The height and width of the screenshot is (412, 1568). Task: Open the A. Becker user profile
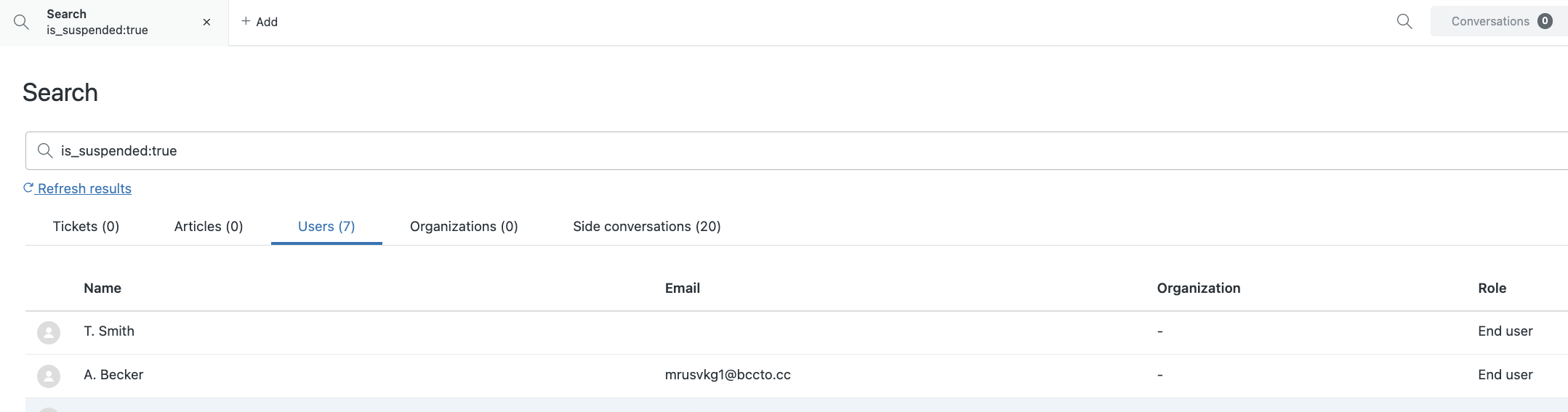point(113,374)
